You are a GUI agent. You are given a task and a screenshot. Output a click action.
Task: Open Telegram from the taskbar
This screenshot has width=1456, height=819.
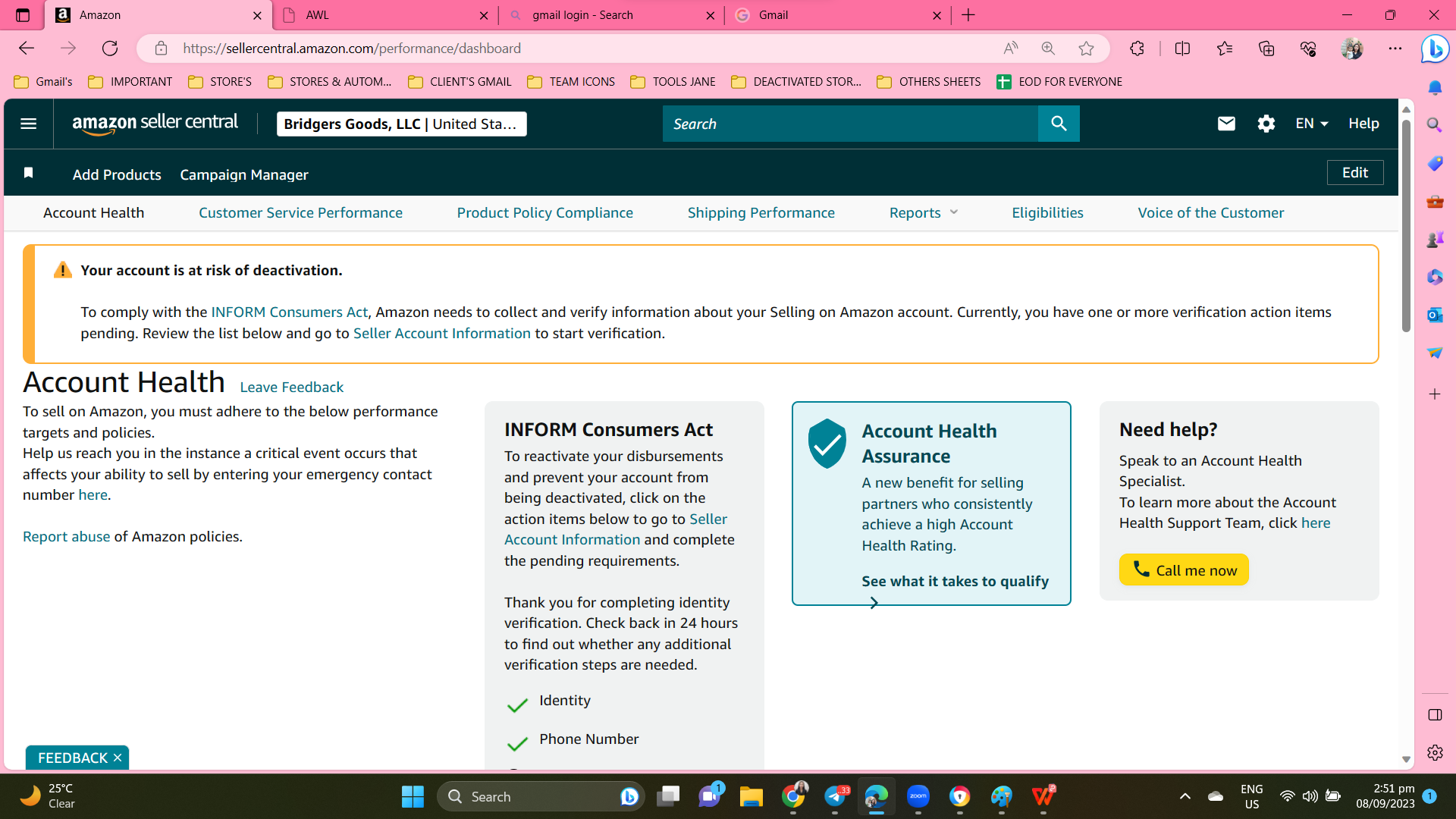point(835,796)
